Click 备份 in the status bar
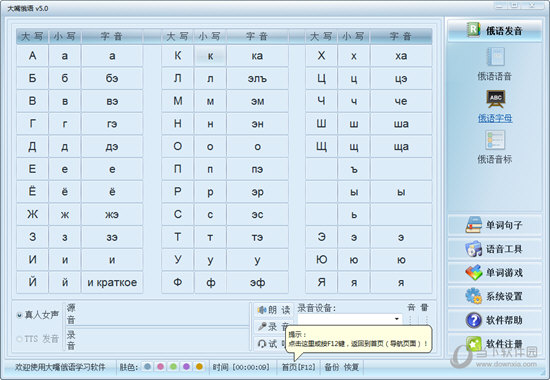Viewport: 550px width, 380px height. coord(331,367)
